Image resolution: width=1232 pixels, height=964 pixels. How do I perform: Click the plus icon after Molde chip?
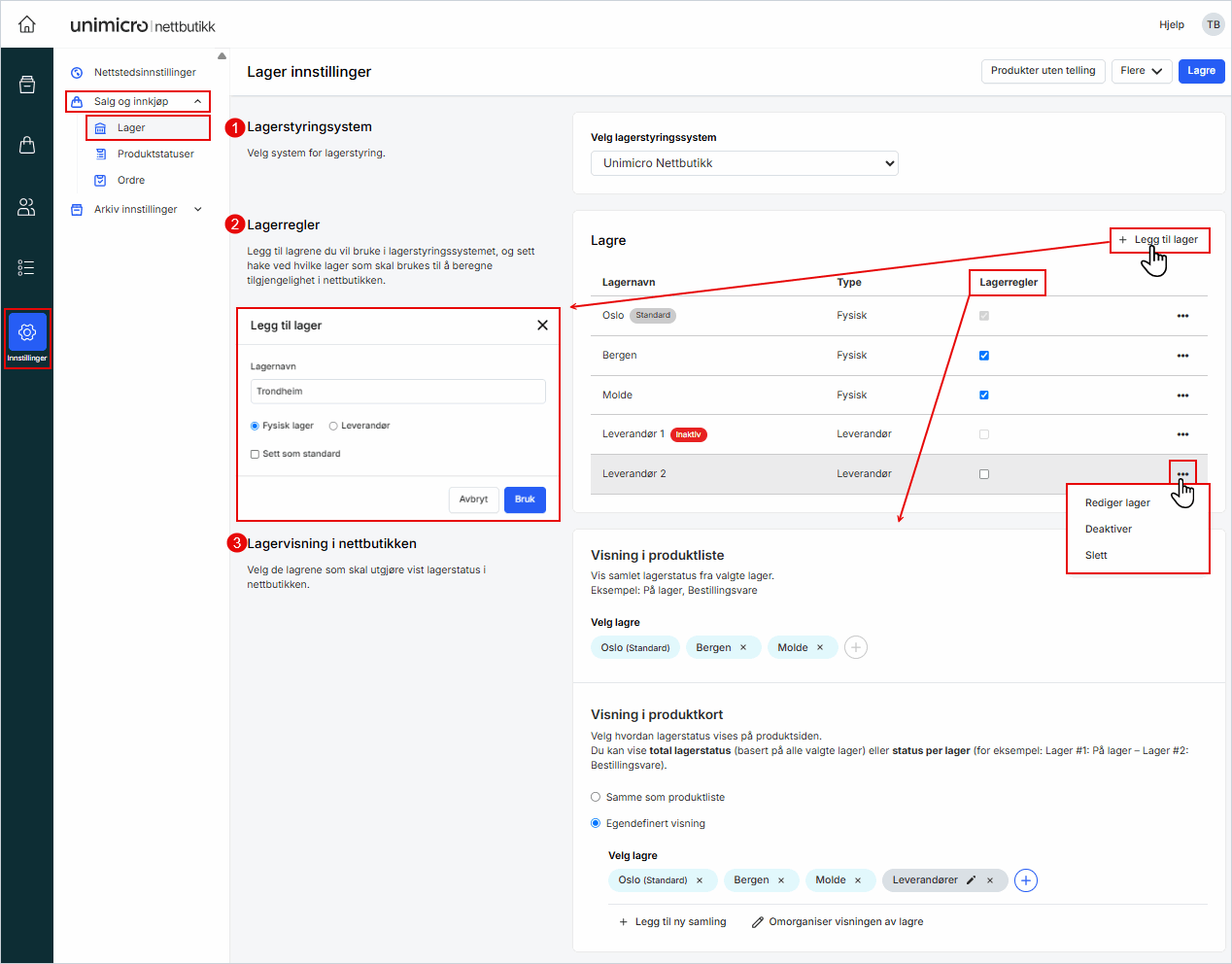point(855,647)
